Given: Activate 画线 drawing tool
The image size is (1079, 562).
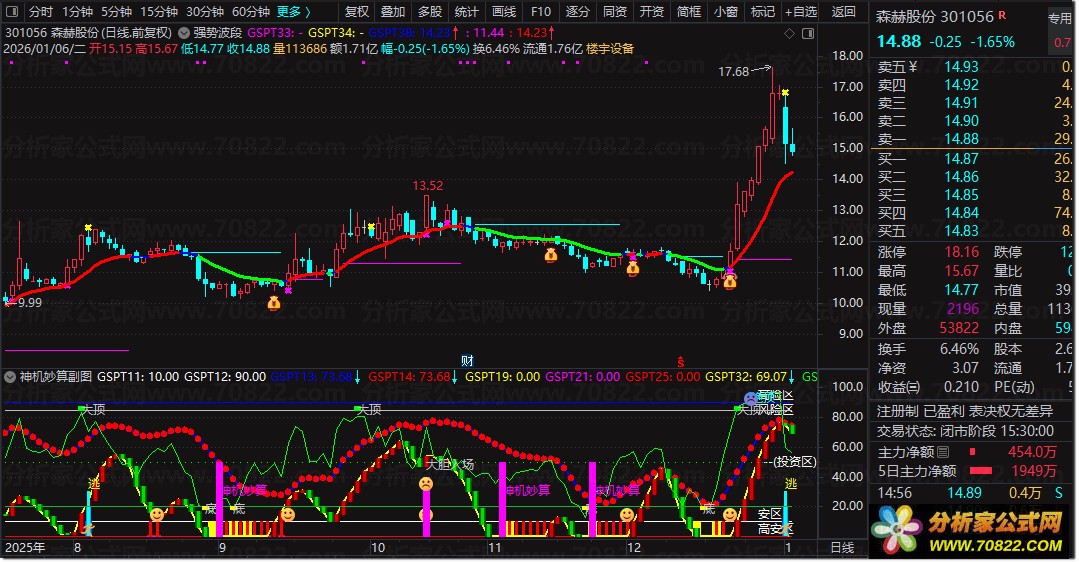Looking at the screenshot, I should click(504, 12).
